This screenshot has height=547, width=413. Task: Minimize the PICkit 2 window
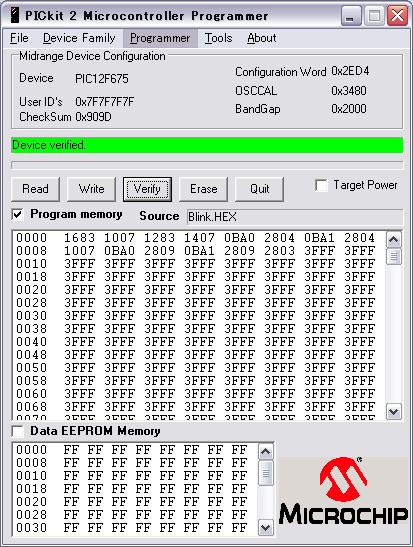[351, 16]
